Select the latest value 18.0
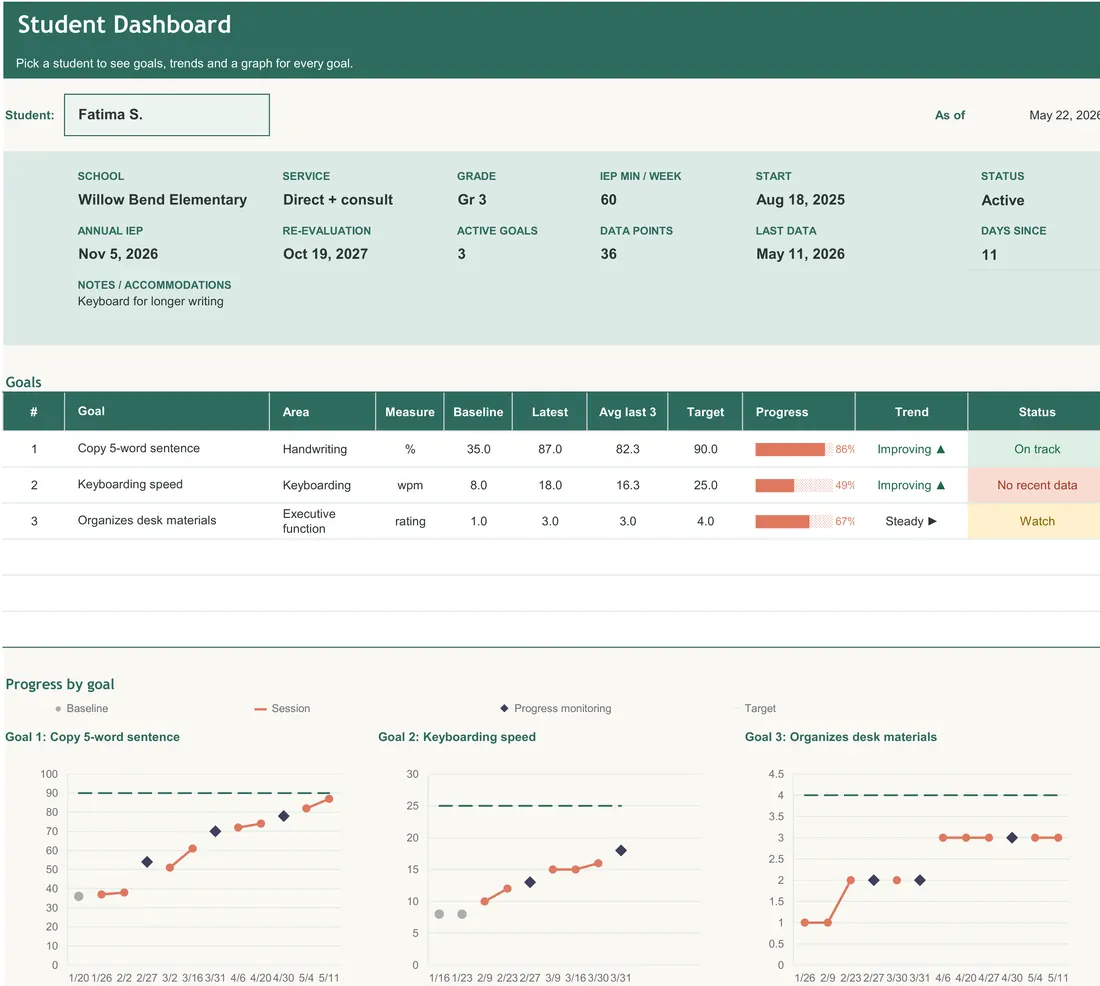The image size is (1100, 986). [550, 485]
